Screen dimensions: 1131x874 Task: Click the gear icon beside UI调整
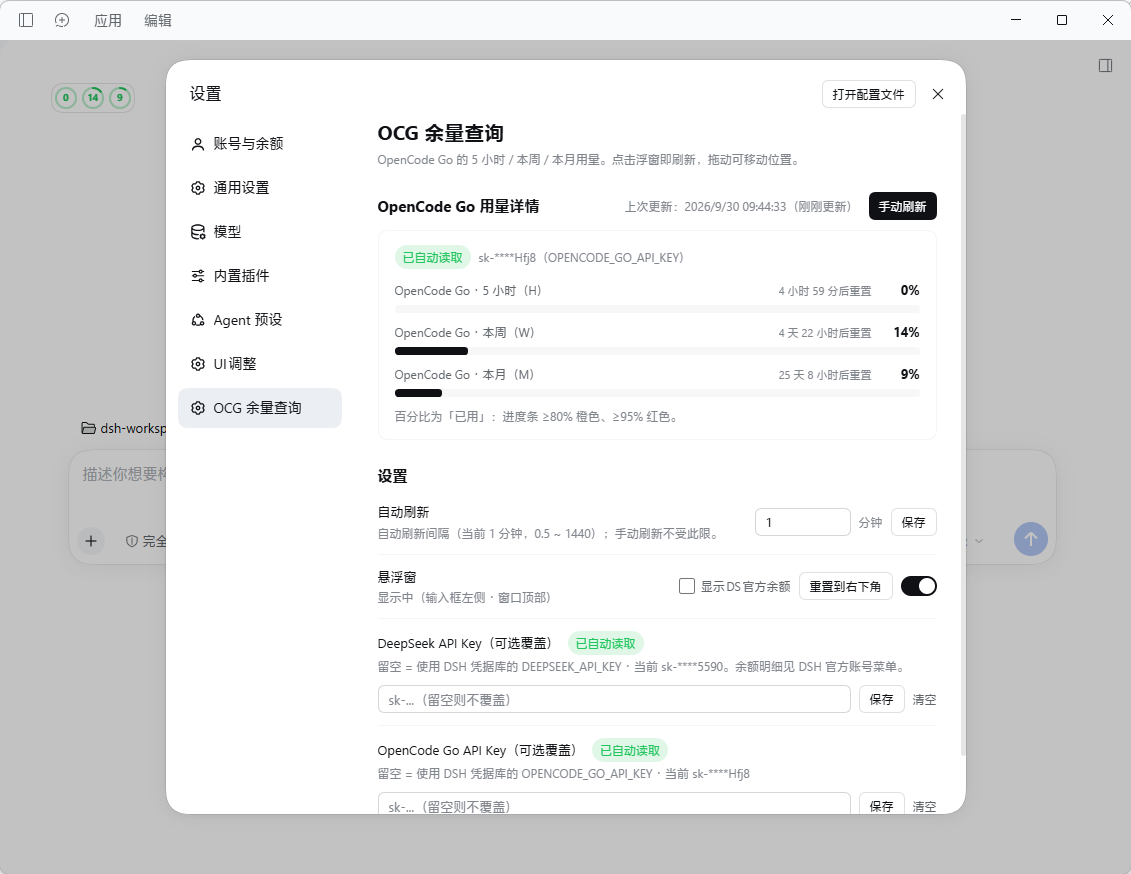[198, 364]
